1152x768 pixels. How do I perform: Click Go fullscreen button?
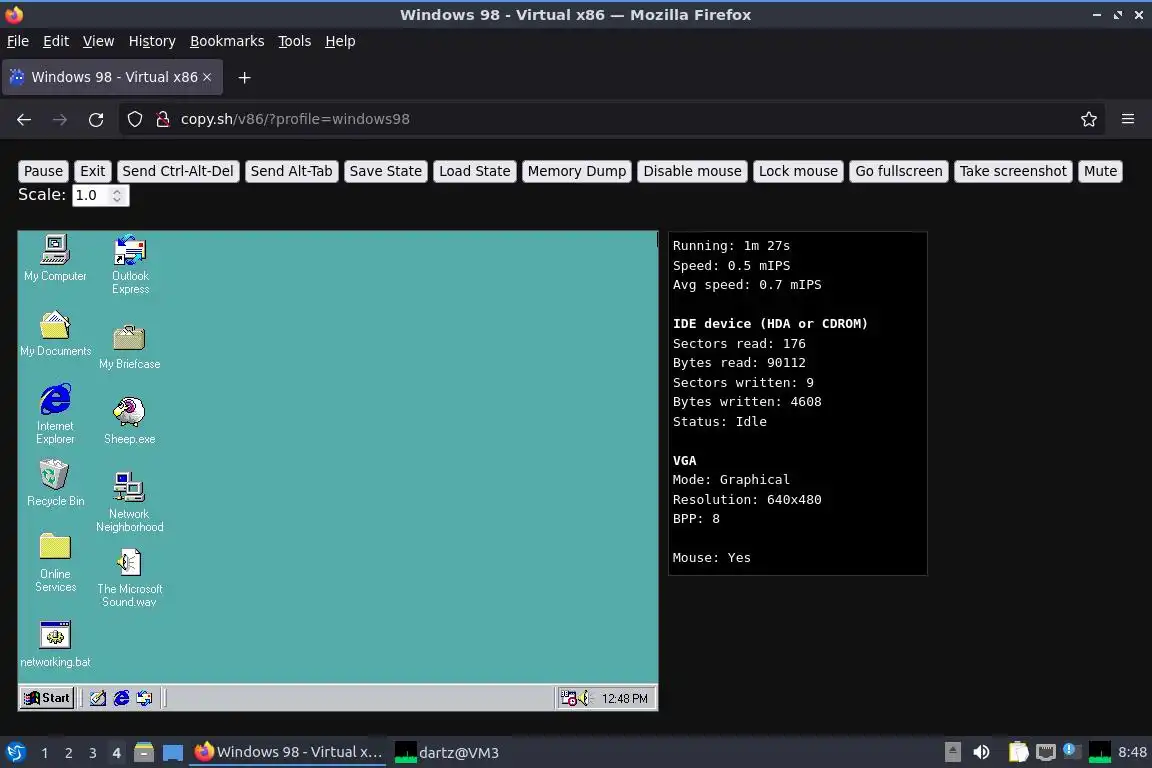pyautogui.click(x=899, y=171)
